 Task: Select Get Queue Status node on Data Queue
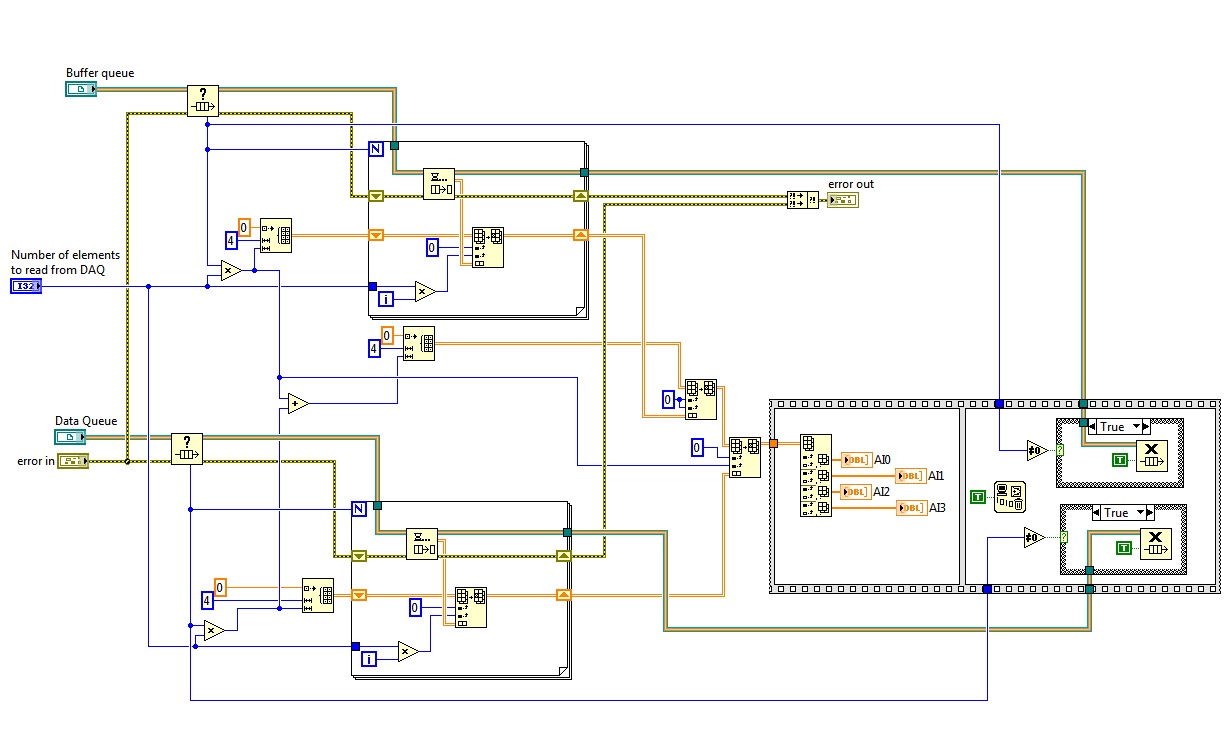pos(186,449)
